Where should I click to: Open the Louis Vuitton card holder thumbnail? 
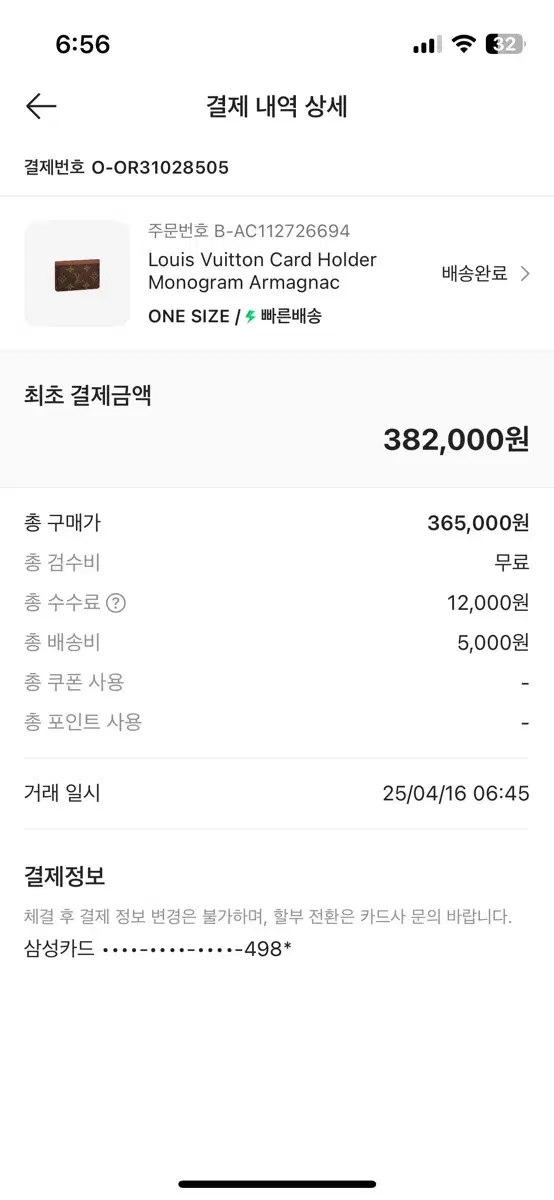(x=77, y=273)
